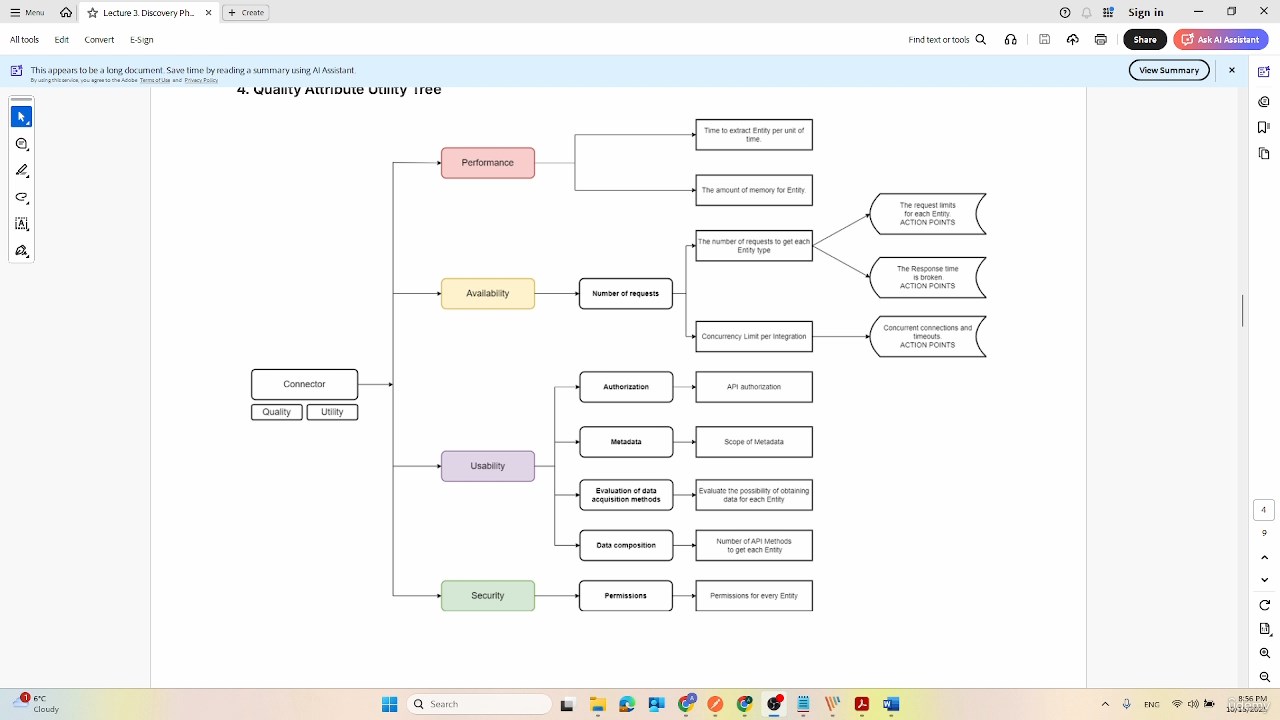Screen dimensions: 1280x720
Task: Click the print icon
Action: [x=1100, y=40]
